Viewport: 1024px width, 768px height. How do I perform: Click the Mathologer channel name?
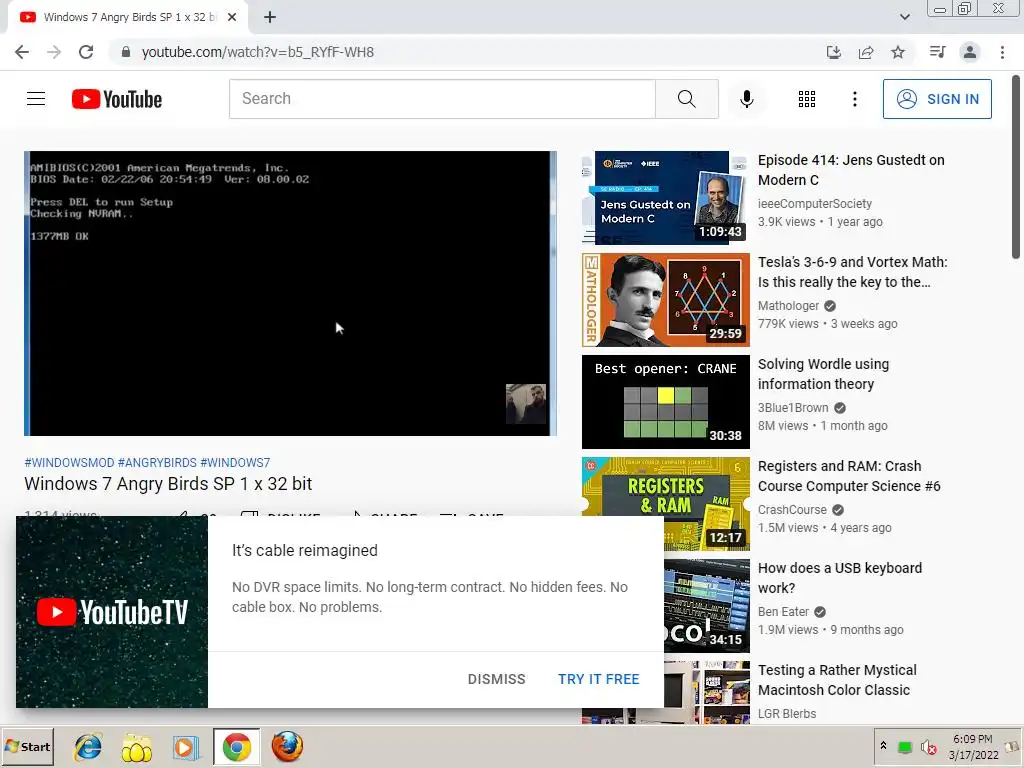(788, 306)
